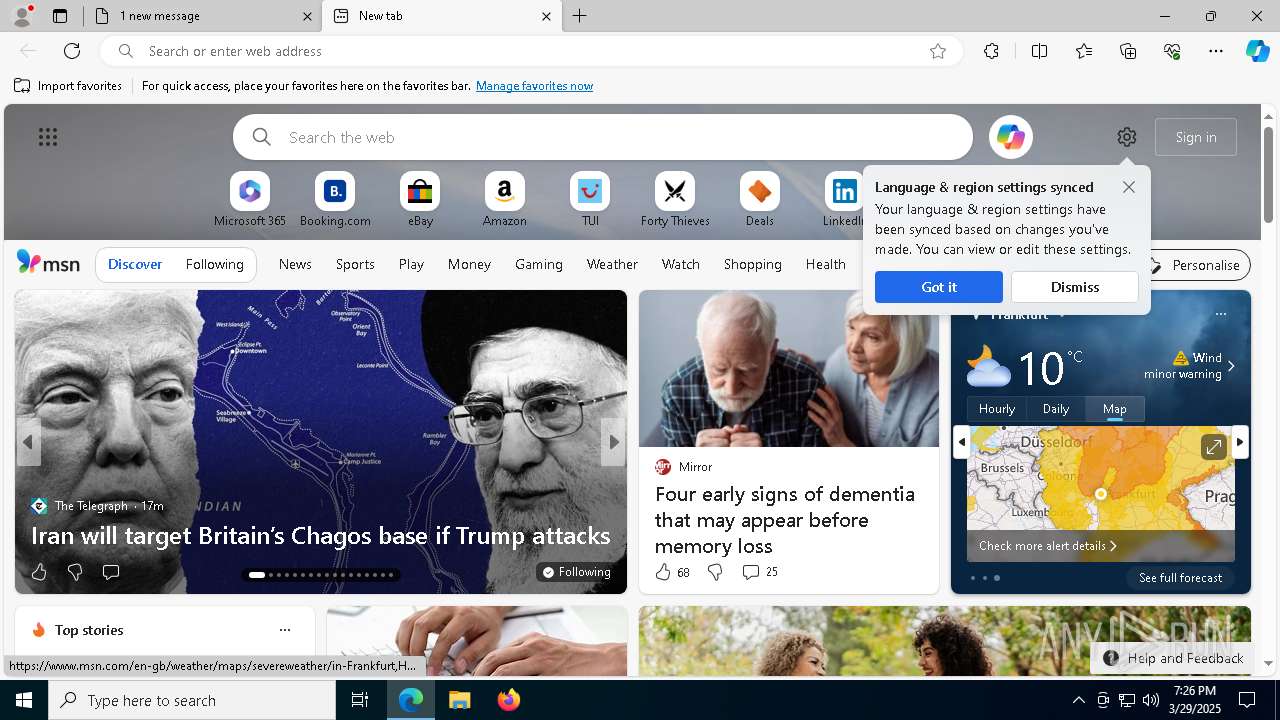Open the Microsoft 365 shortcut
The height and width of the screenshot is (720, 1280).
pos(250,200)
